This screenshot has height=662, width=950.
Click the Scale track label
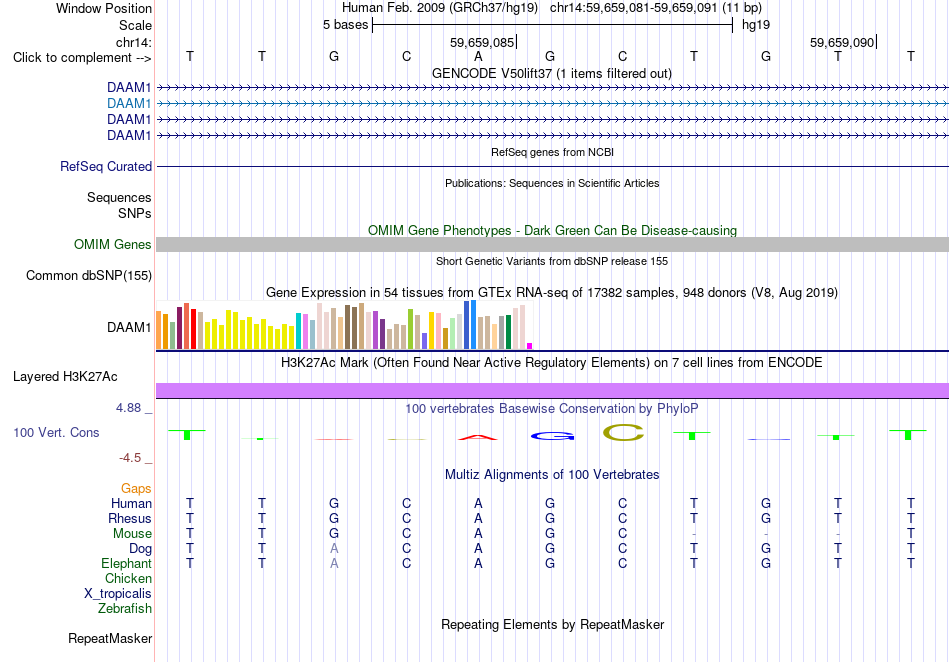pos(135,25)
